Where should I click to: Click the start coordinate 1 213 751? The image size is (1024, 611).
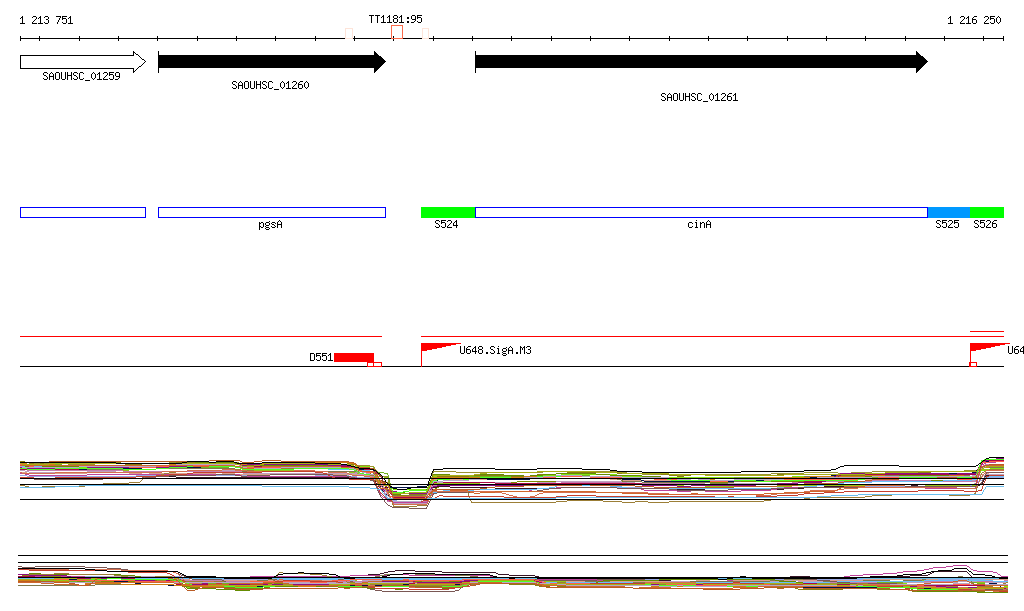click(46, 20)
